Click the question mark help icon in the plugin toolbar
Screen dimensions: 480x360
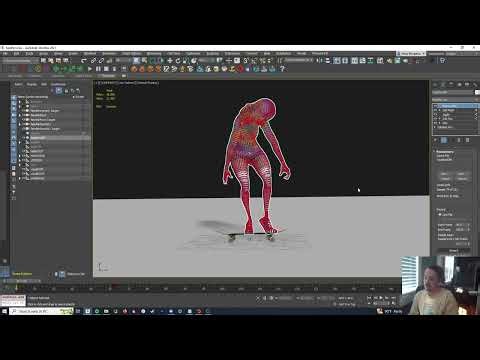point(282,69)
